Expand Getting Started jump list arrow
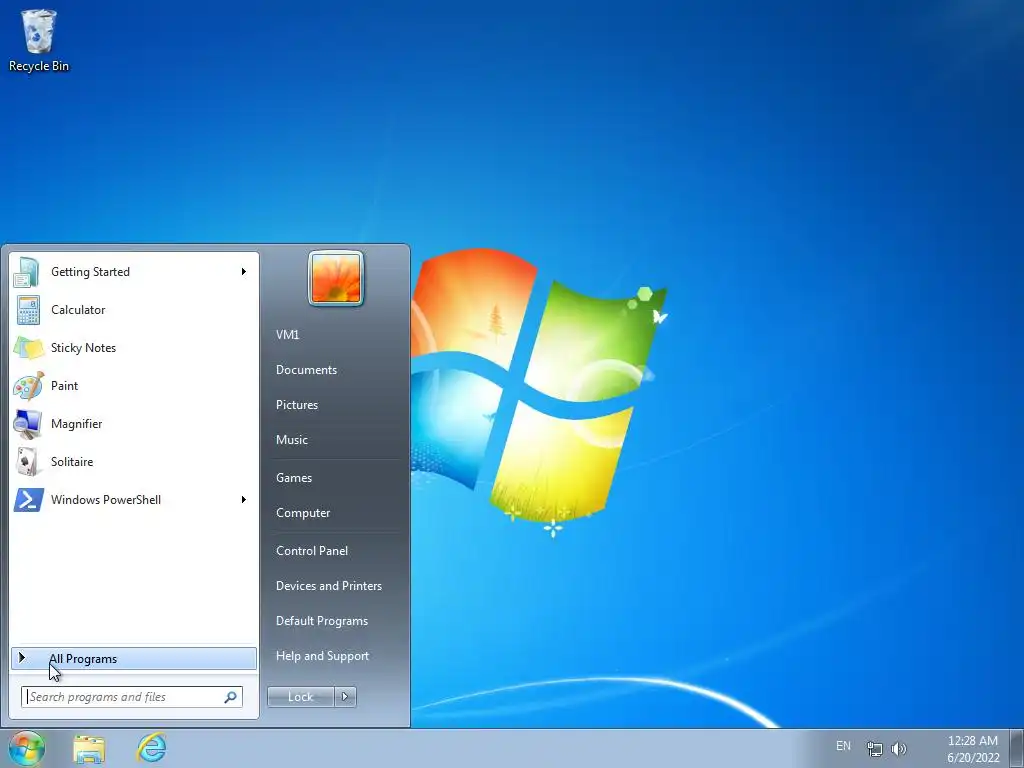Viewport: 1024px width, 768px height. (244, 272)
